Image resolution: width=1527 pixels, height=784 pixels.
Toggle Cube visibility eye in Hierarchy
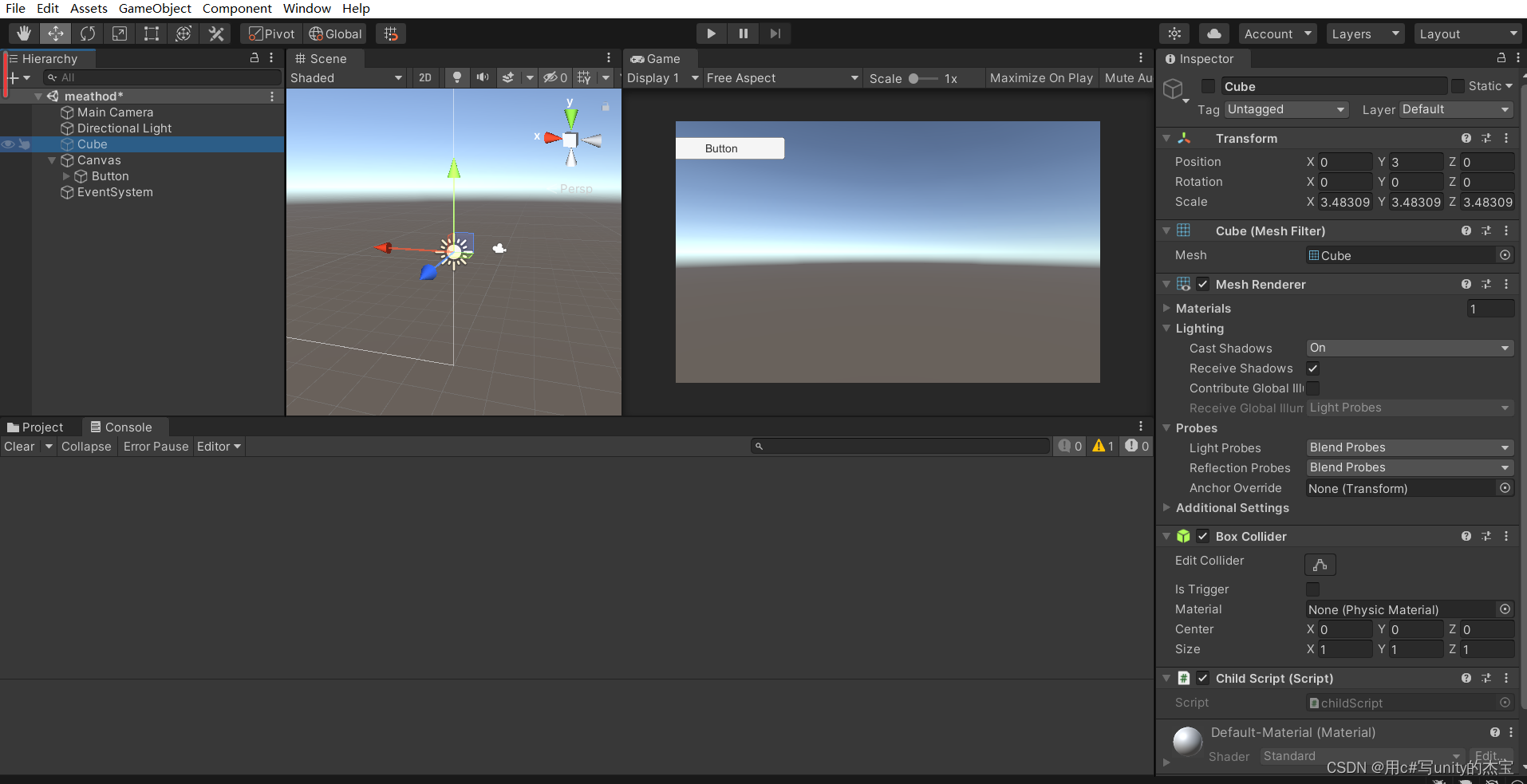point(8,144)
